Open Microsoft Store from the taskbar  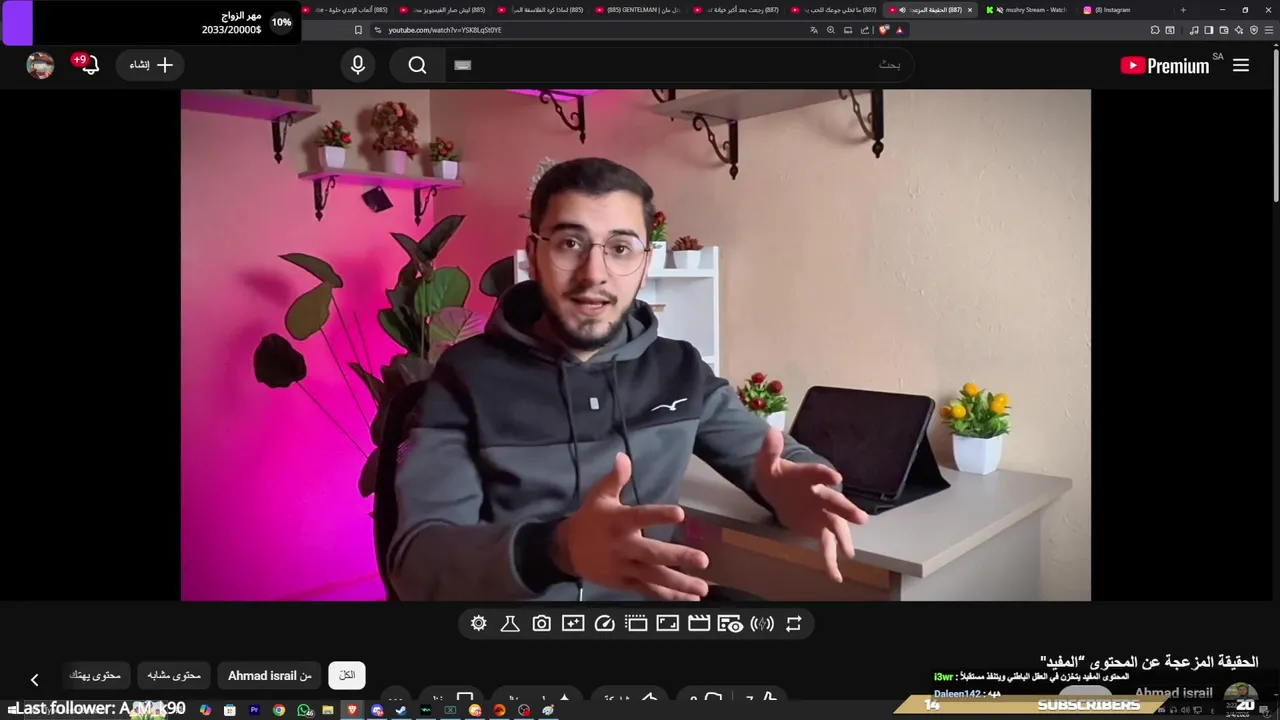pos(230,710)
